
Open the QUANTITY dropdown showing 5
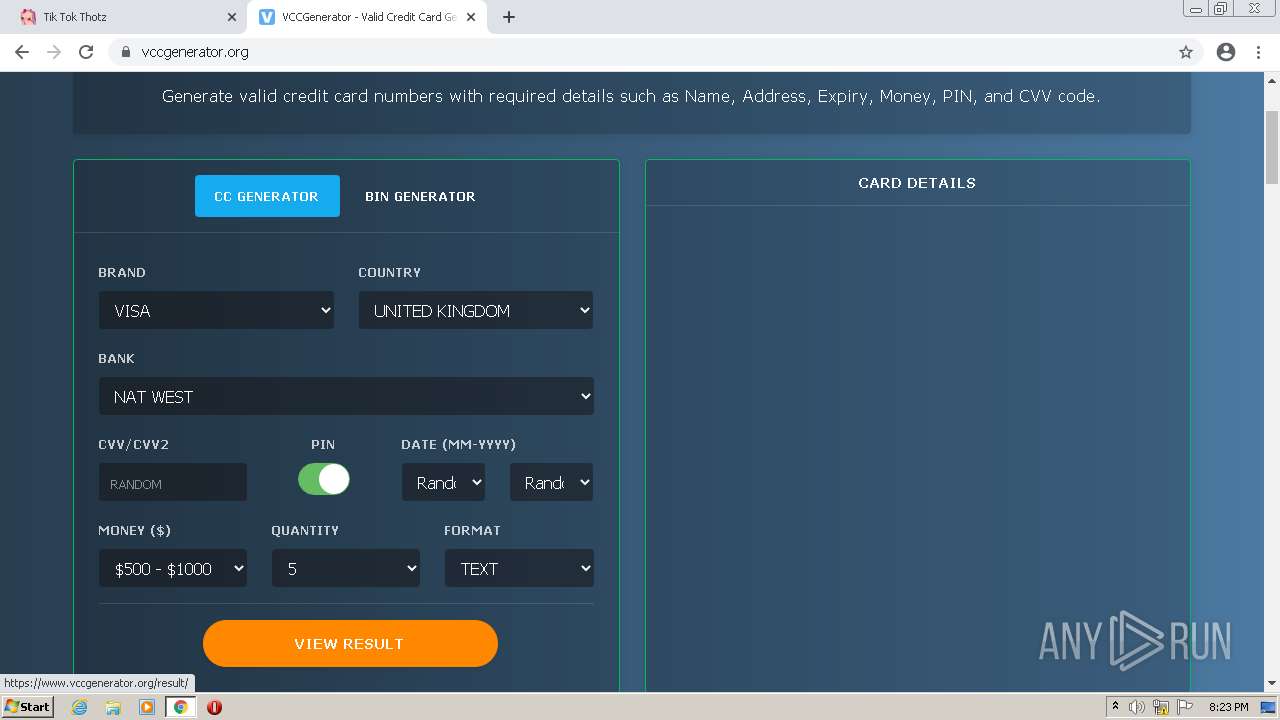pos(346,569)
